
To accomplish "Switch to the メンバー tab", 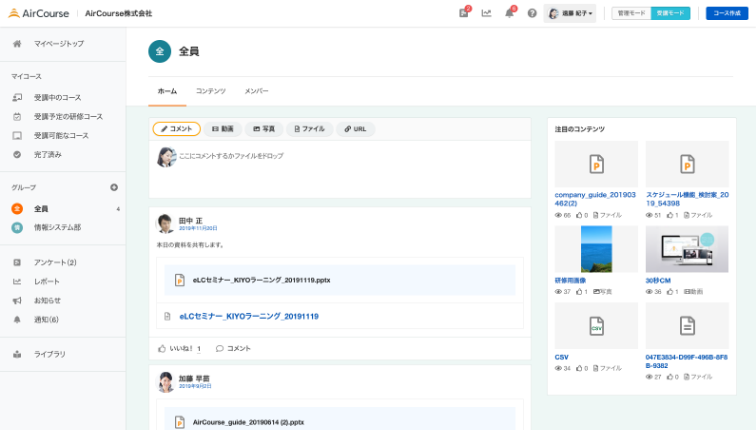I will tap(256, 91).
